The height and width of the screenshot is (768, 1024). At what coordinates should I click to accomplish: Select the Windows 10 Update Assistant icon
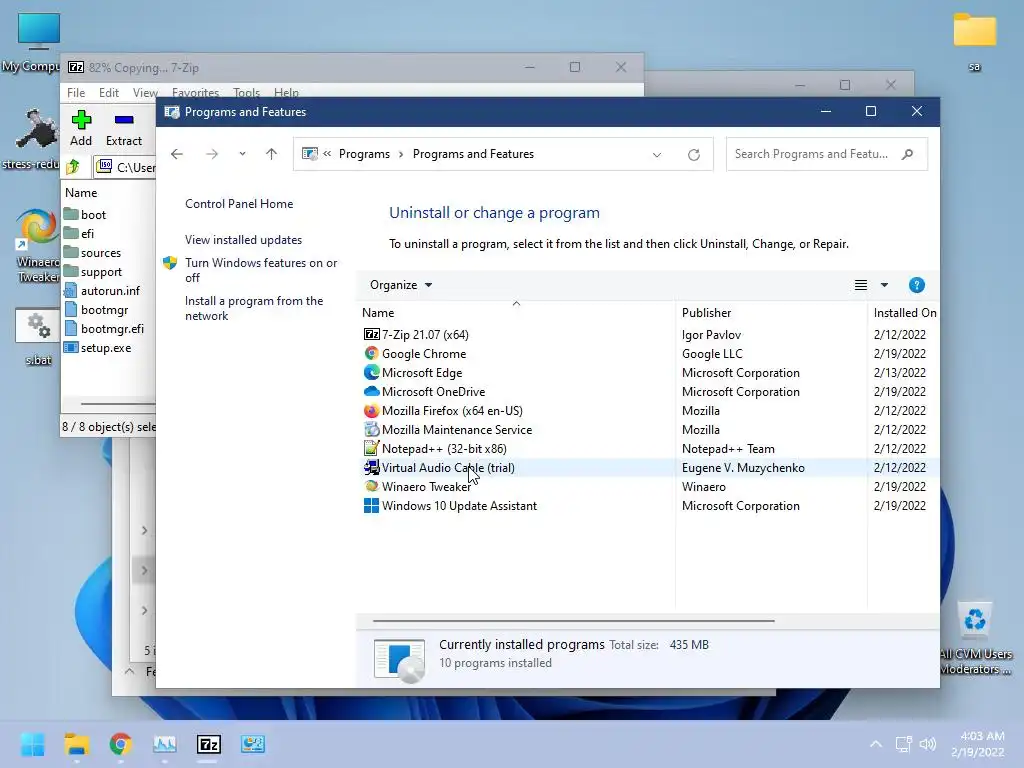(x=371, y=505)
